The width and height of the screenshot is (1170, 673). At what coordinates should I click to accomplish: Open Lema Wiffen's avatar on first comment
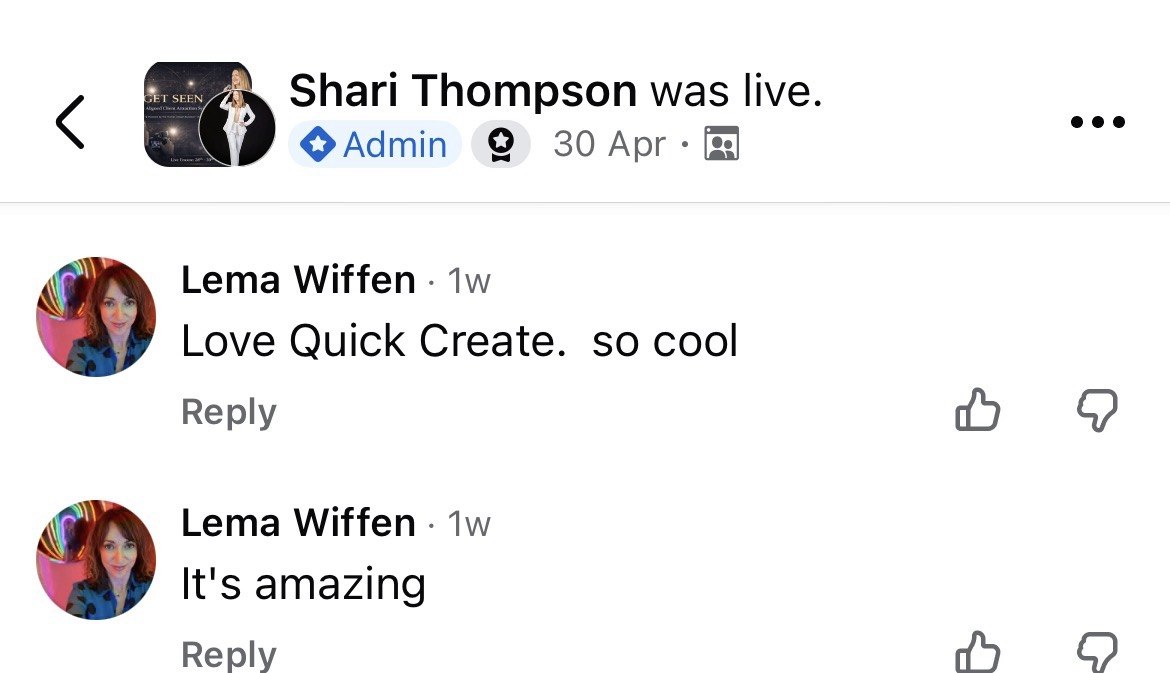point(96,317)
